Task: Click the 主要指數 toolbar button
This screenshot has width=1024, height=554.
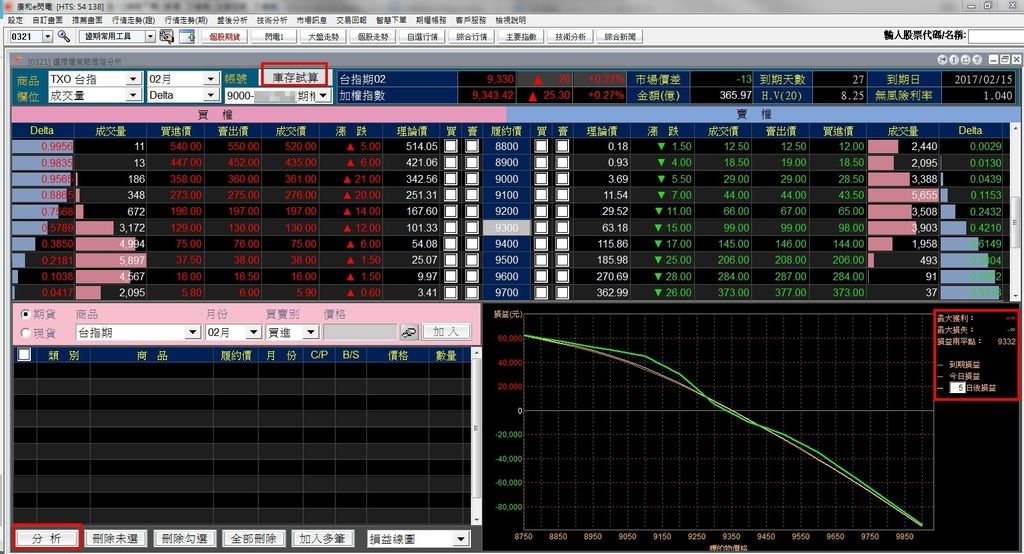Action: (x=521, y=37)
